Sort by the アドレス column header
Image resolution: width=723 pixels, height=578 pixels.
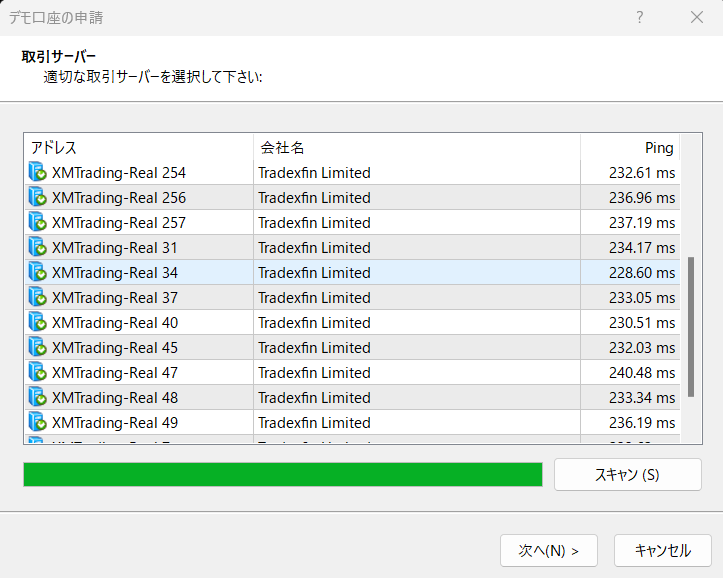(x=139, y=147)
